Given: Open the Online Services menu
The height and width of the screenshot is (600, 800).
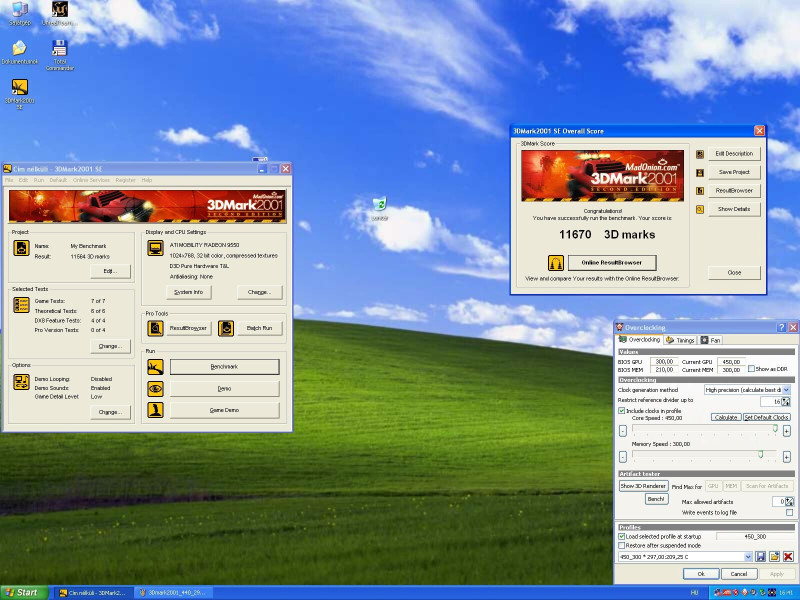Looking at the screenshot, I should [91, 180].
